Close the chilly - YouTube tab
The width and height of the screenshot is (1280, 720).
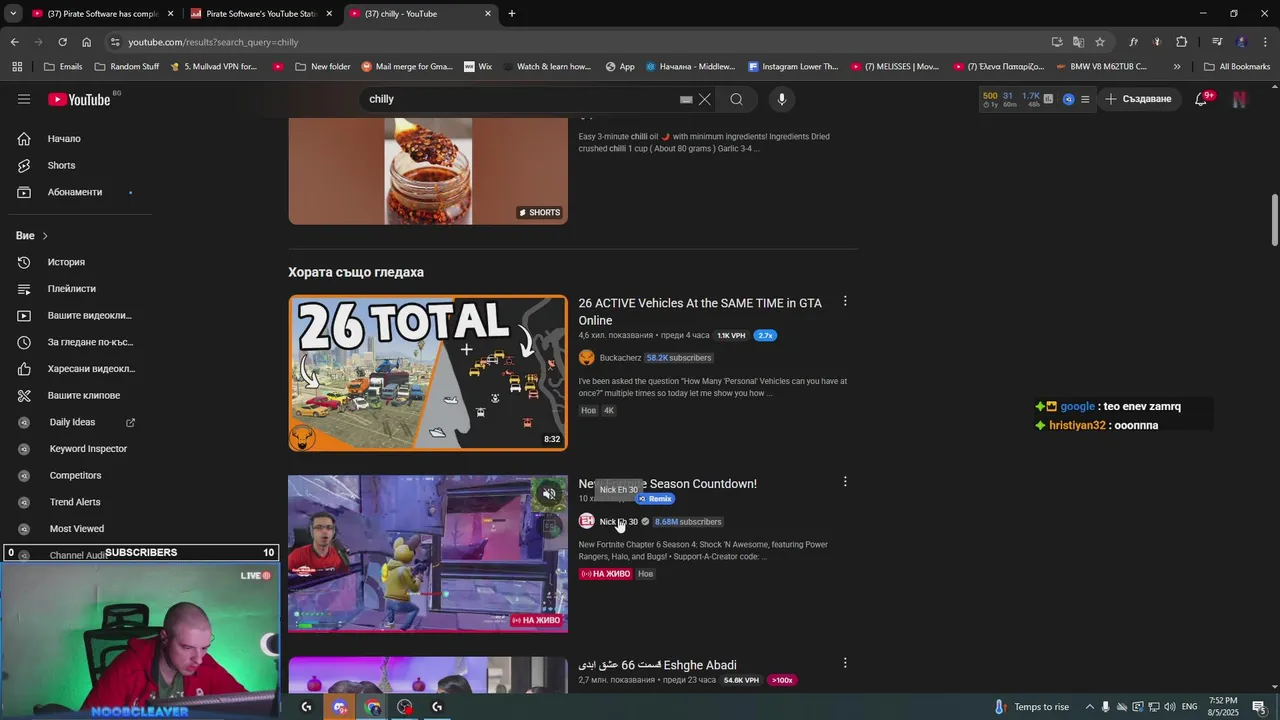(488, 14)
